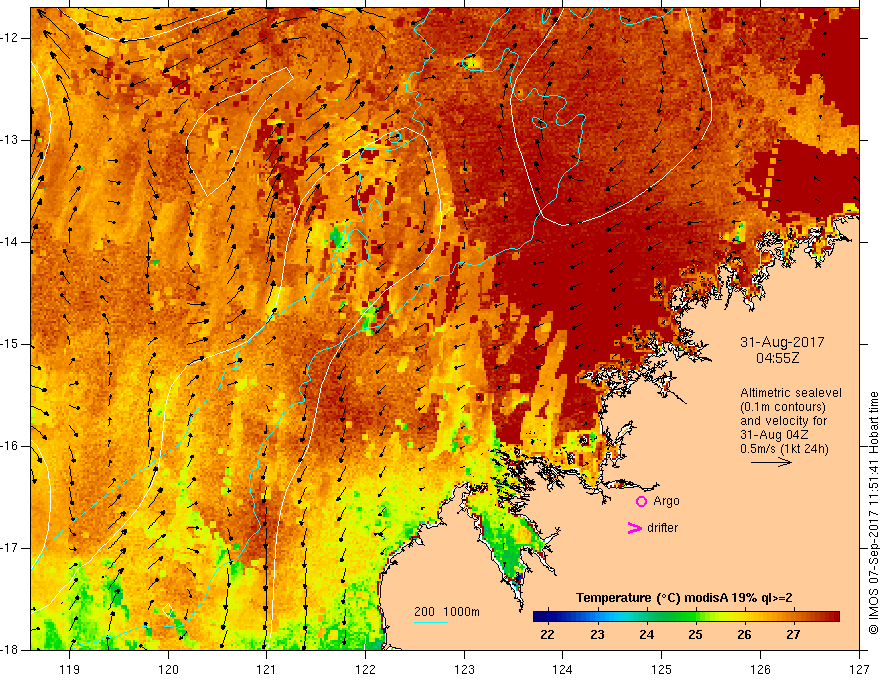Click the cyan 200/1000m contour legend line
This screenshot has height=680, width=880.
point(430,622)
